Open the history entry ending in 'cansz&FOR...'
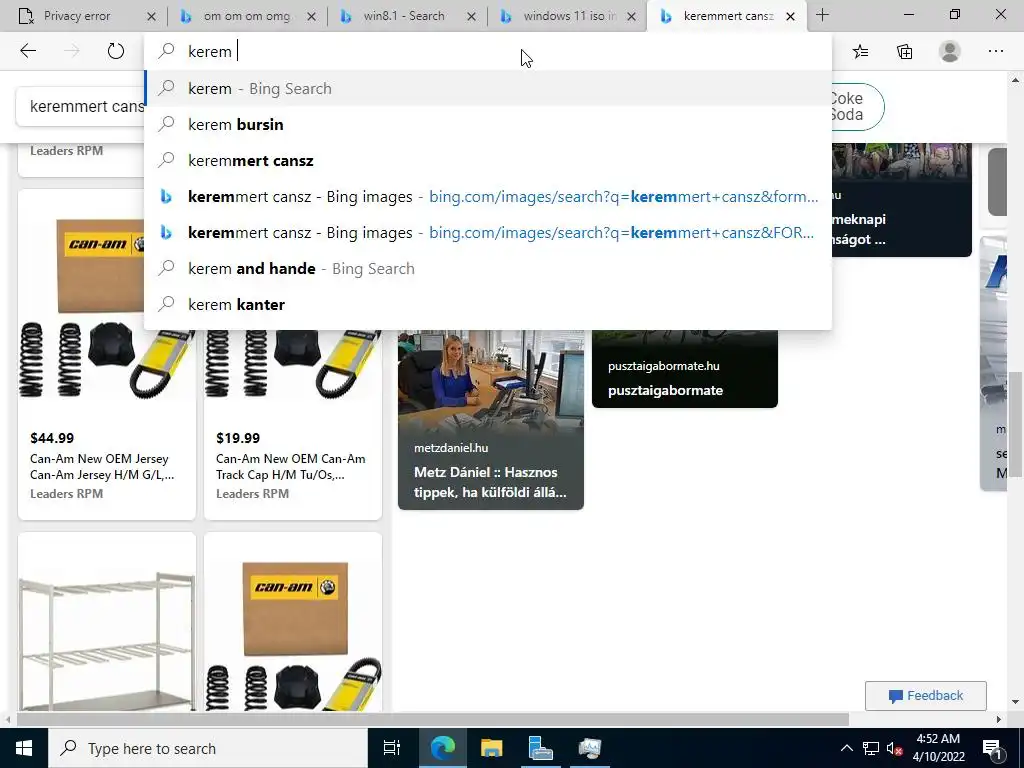The height and width of the screenshot is (768, 1024). pos(487,232)
